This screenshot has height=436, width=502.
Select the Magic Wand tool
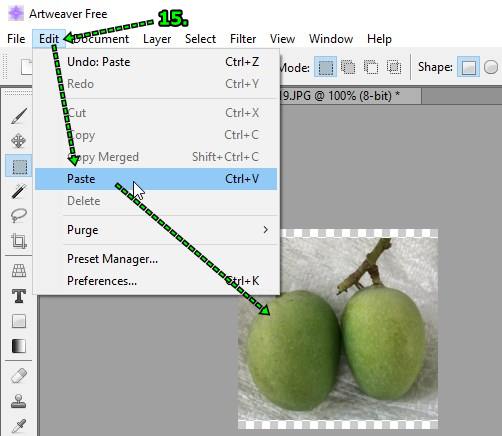(19, 191)
